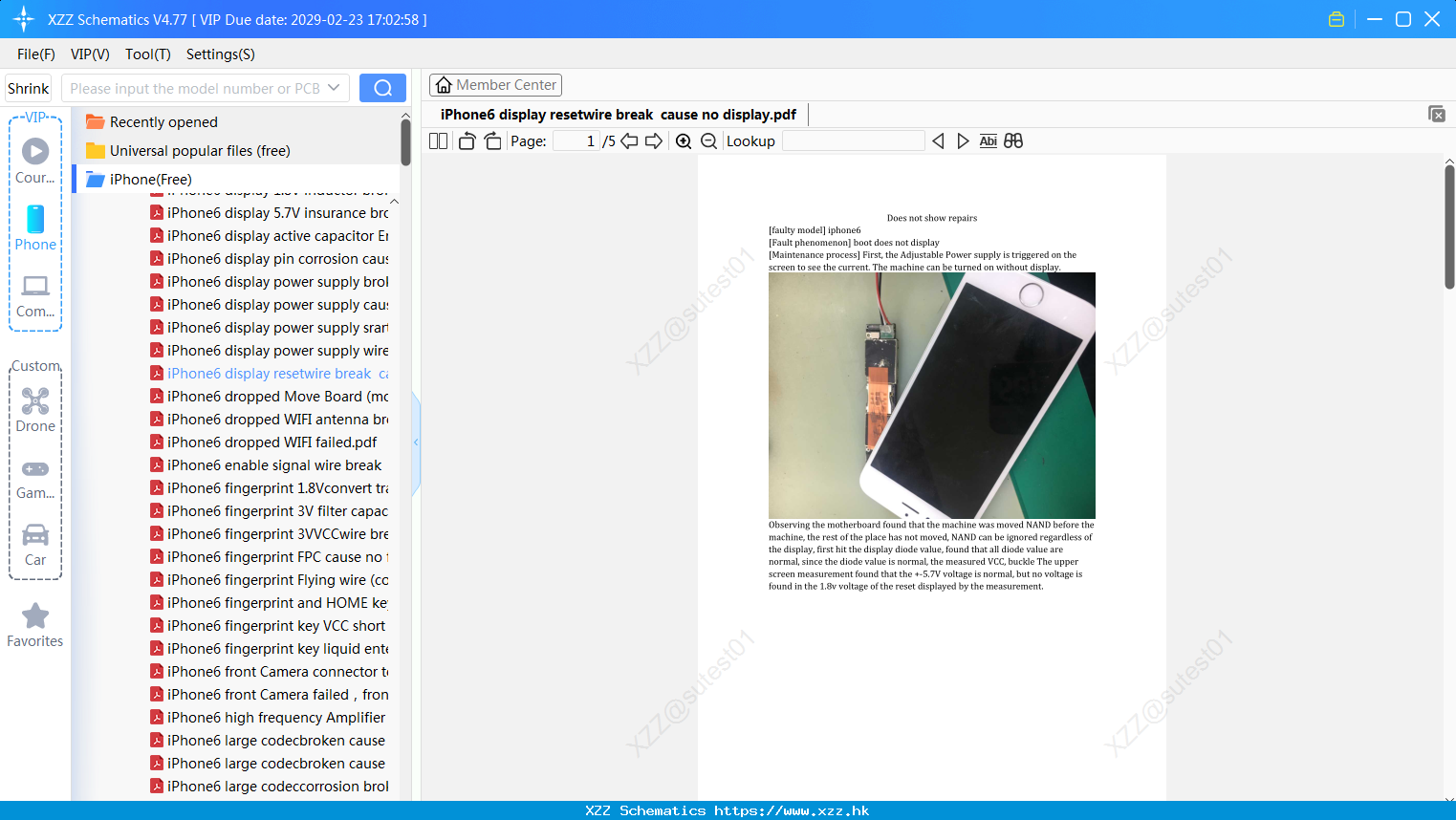The width and height of the screenshot is (1456, 820).
Task: Open iPhone6 display 5.7V insurance file
Action: click(270, 213)
